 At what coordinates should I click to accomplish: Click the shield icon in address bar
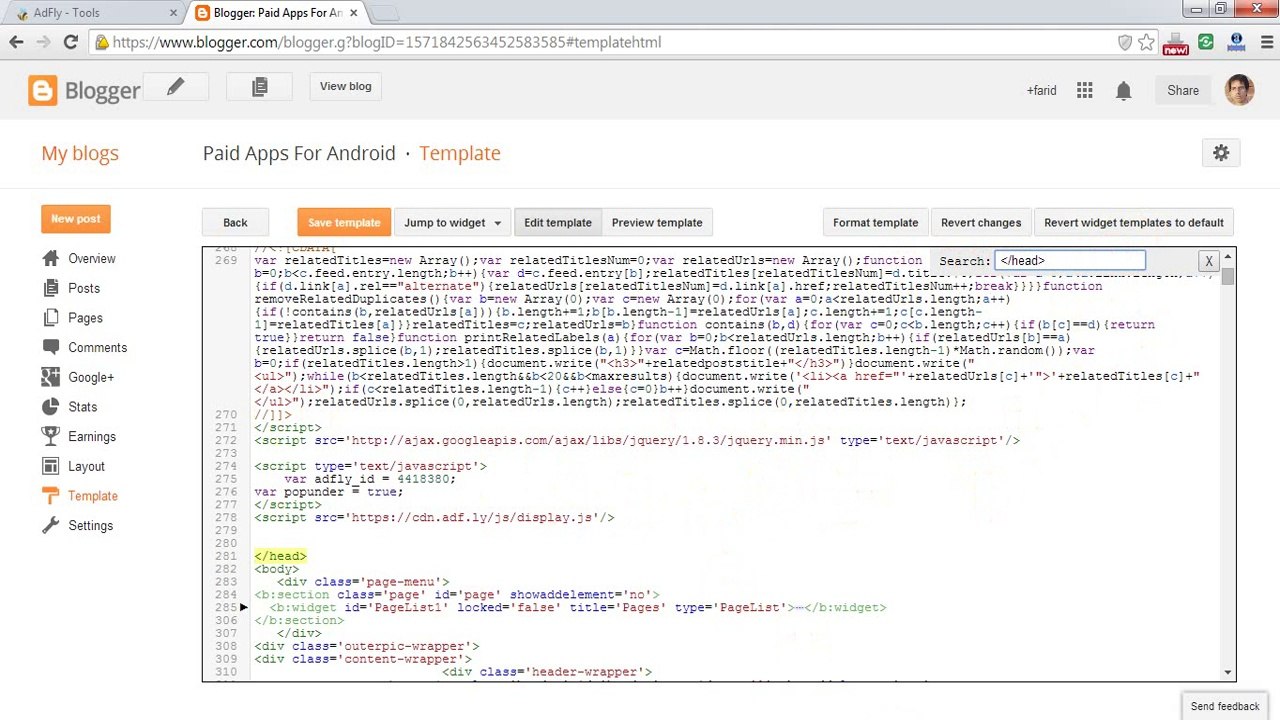(1124, 42)
